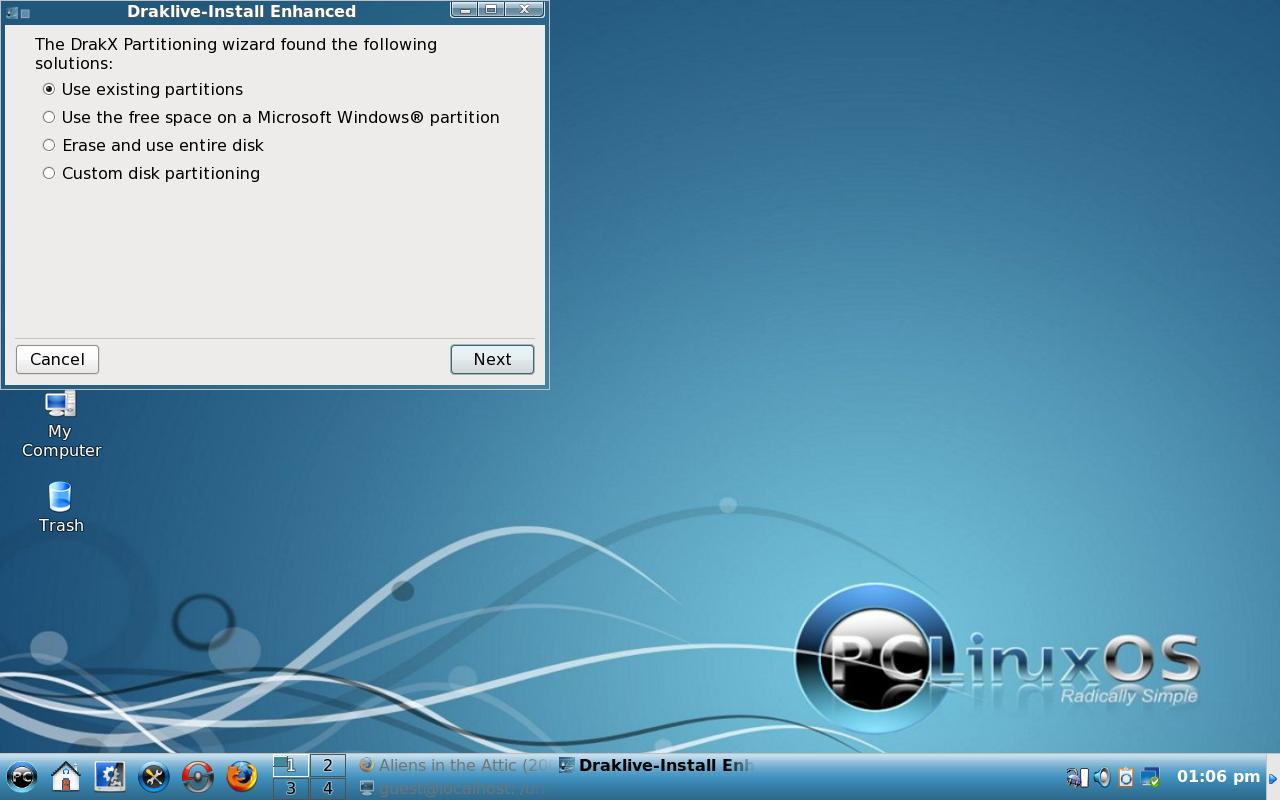Open the installer window menu icon in titlebar

coord(12,12)
